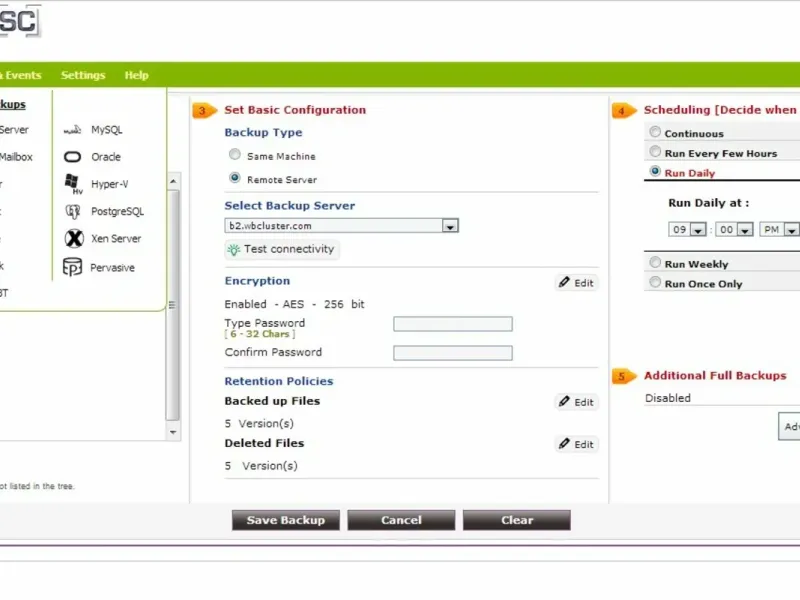Click in the Confirm Password field
Viewport: 800px width, 600px height.
tap(453, 353)
